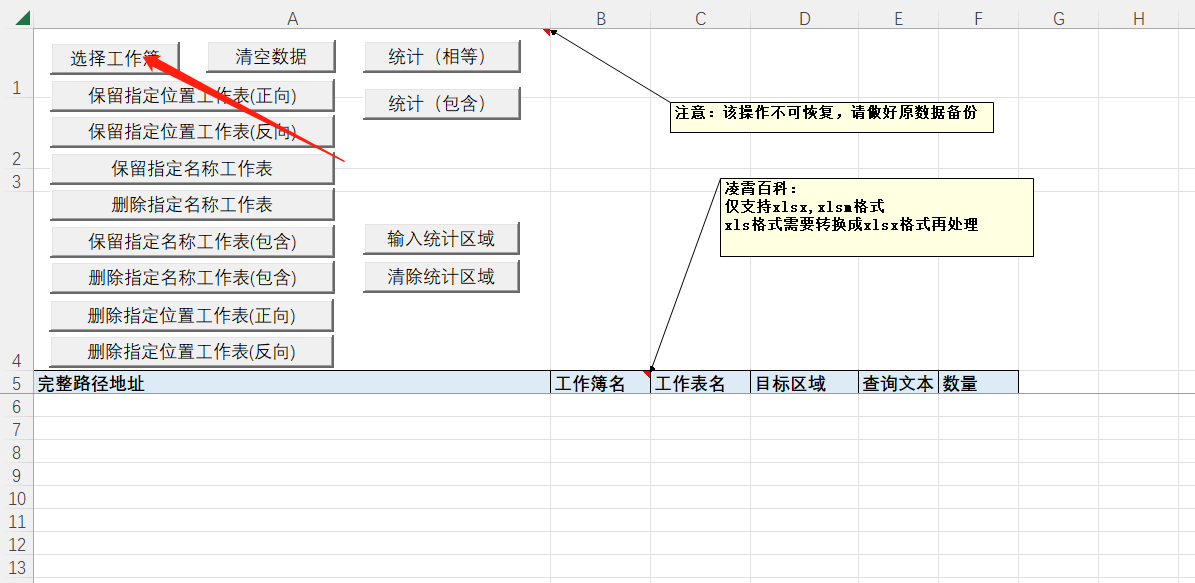
Task: Click the 选择工作簿 button
Action: pyautogui.click(x=115, y=58)
